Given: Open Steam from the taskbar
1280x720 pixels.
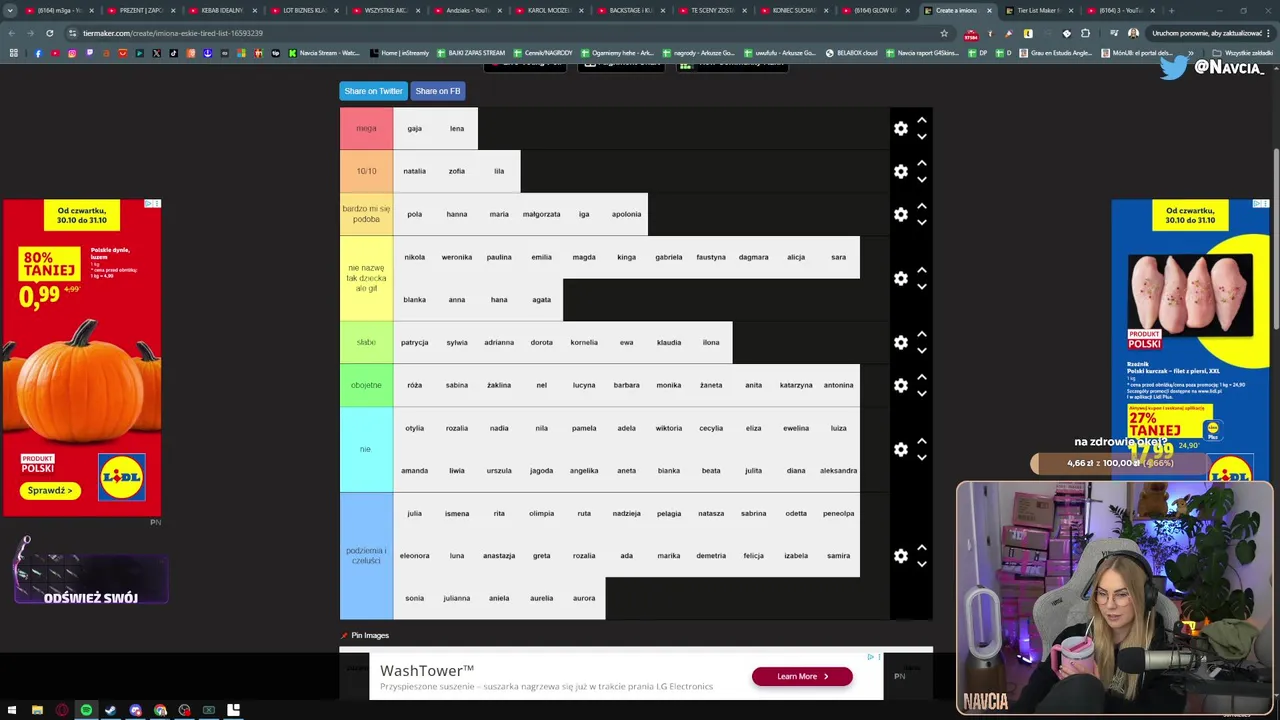Looking at the screenshot, I should coord(110,710).
